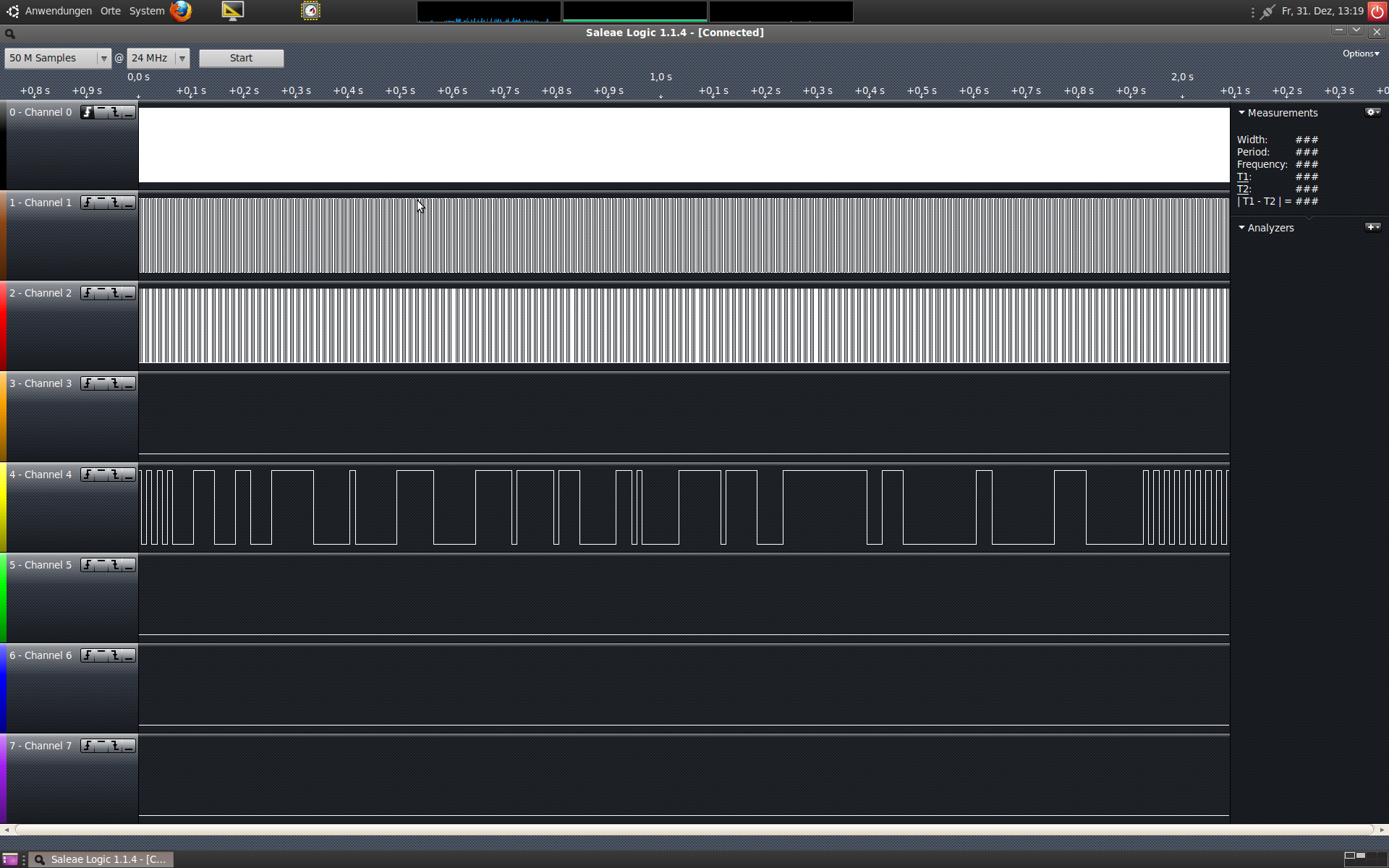The image size is (1389, 868).
Task: Click high level trigger icon on Channel 6
Action: pyautogui.click(x=101, y=655)
